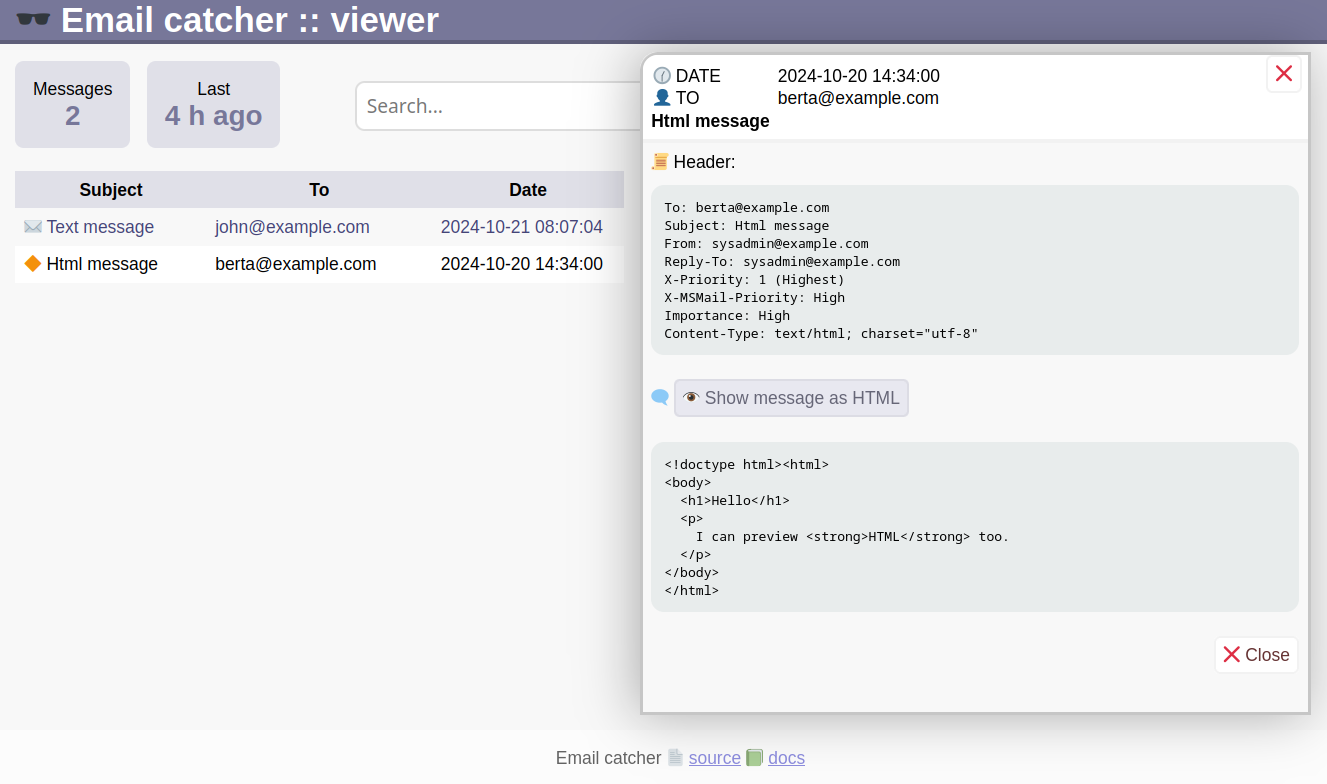Screen dimensions: 1327x784
Task: Click the clock icon next to DATE
Action: click(x=662, y=76)
